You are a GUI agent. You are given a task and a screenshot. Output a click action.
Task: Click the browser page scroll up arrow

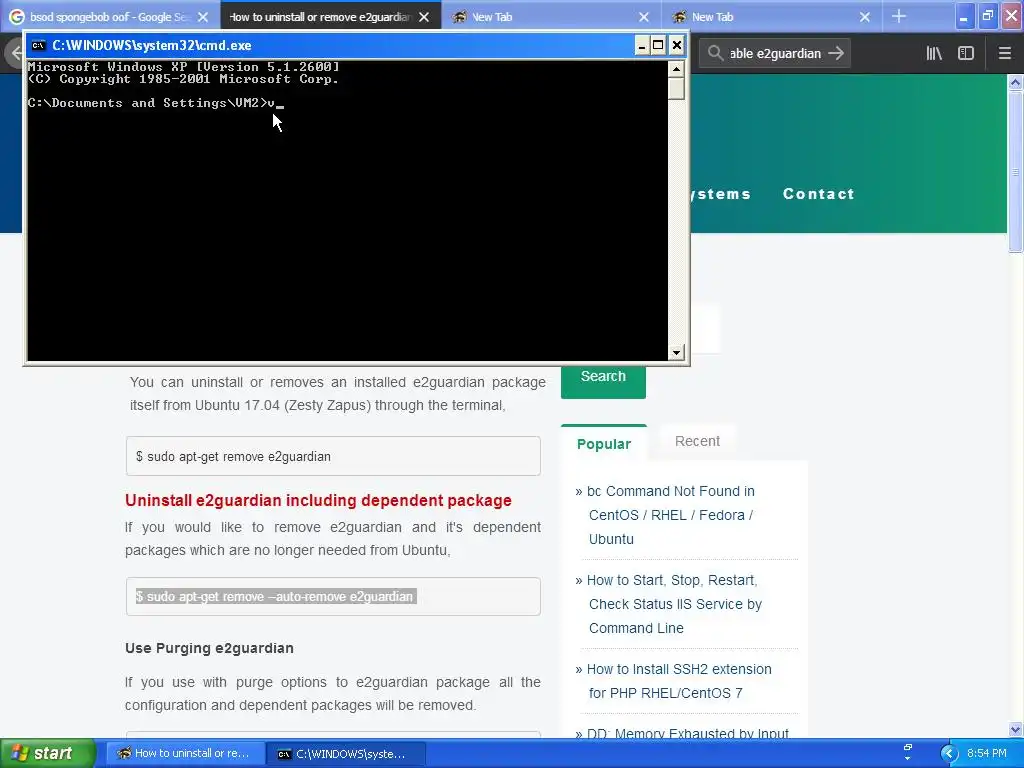pos(1015,82)
